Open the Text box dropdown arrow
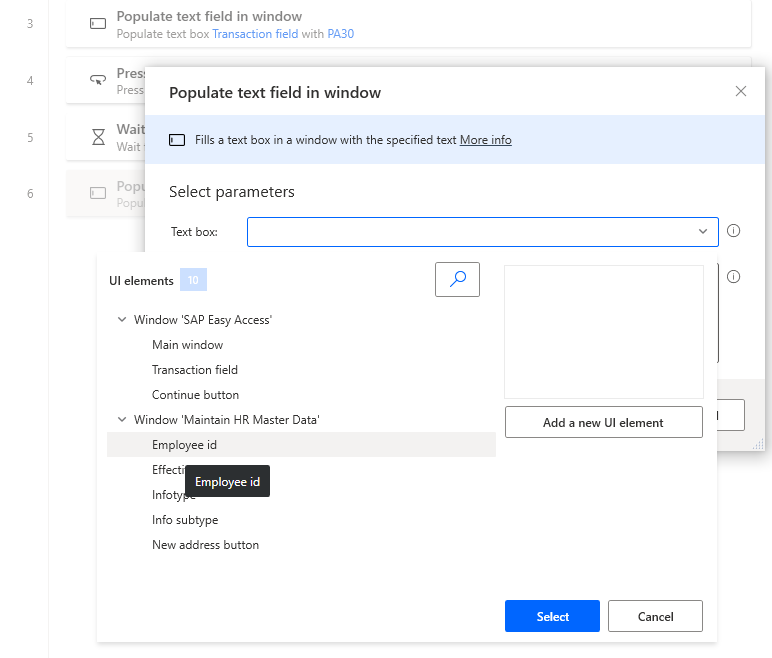Viewport: 772px width, 658px height. pyautogui.click(x=703, y=231)
